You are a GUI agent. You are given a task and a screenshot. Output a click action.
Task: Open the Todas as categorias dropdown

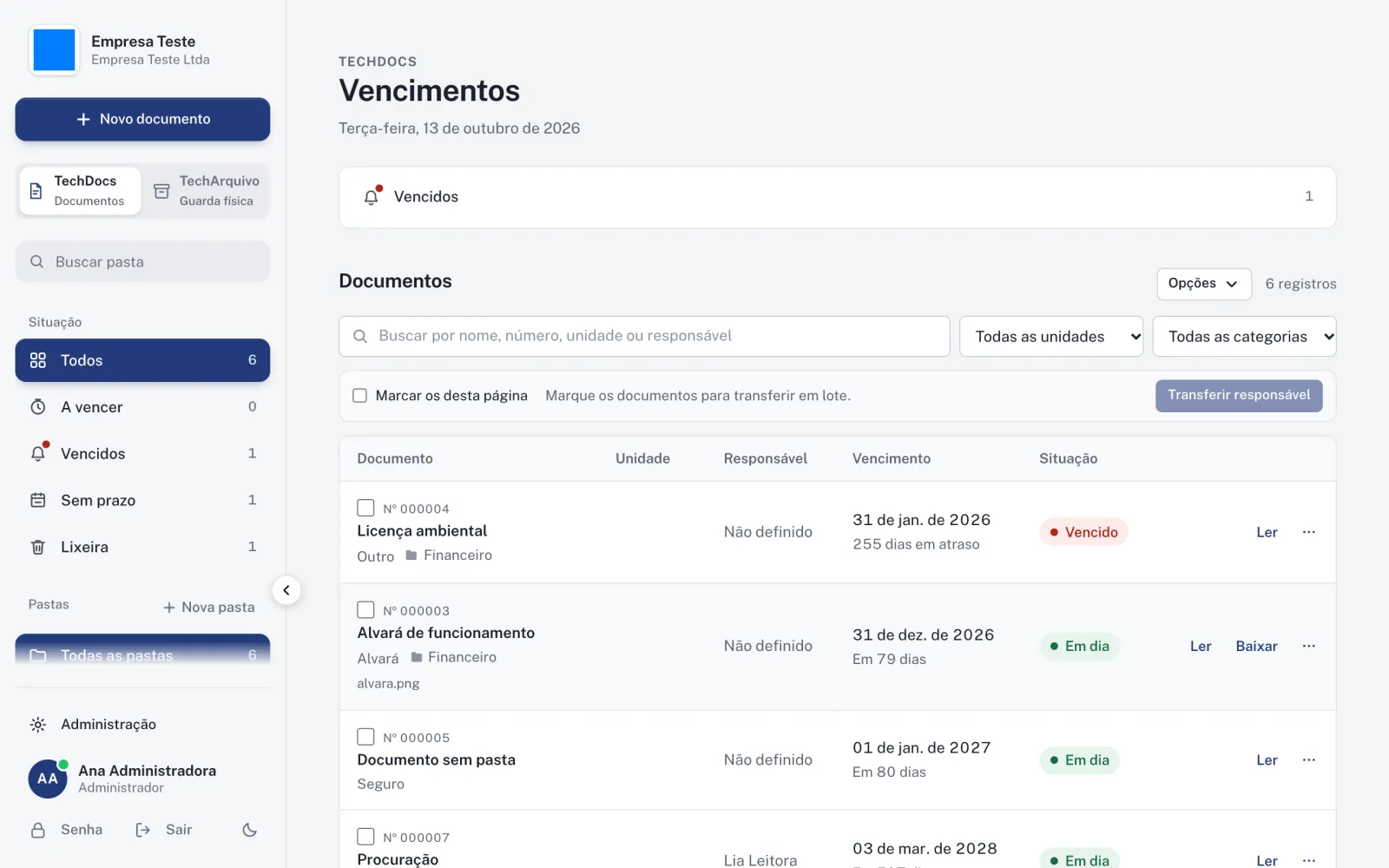[x=1244, y=336]
